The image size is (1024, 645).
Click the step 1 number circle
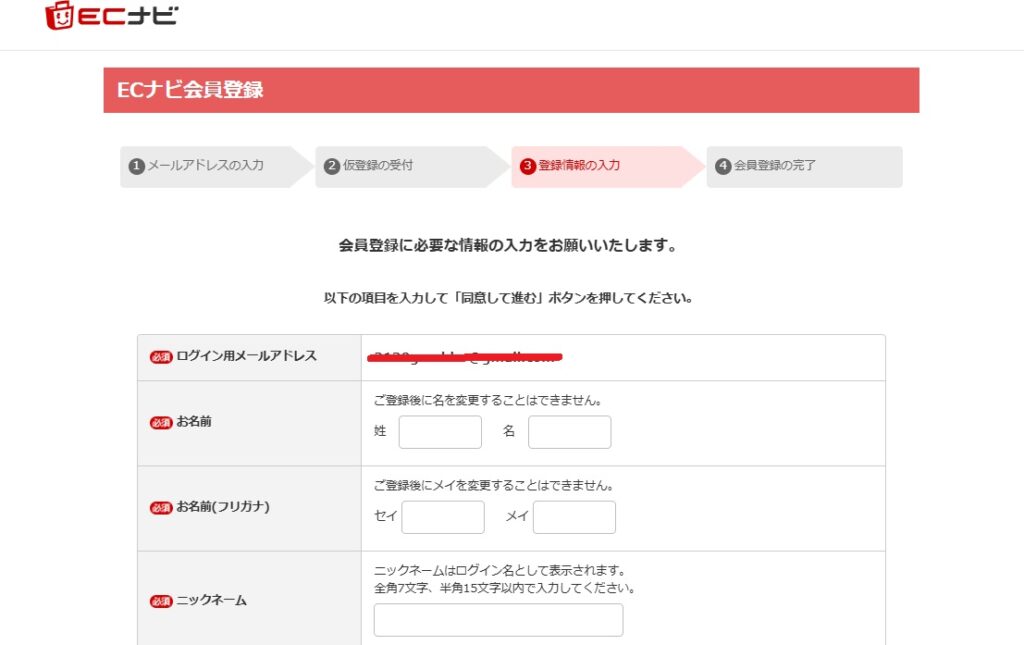(137, 166)
